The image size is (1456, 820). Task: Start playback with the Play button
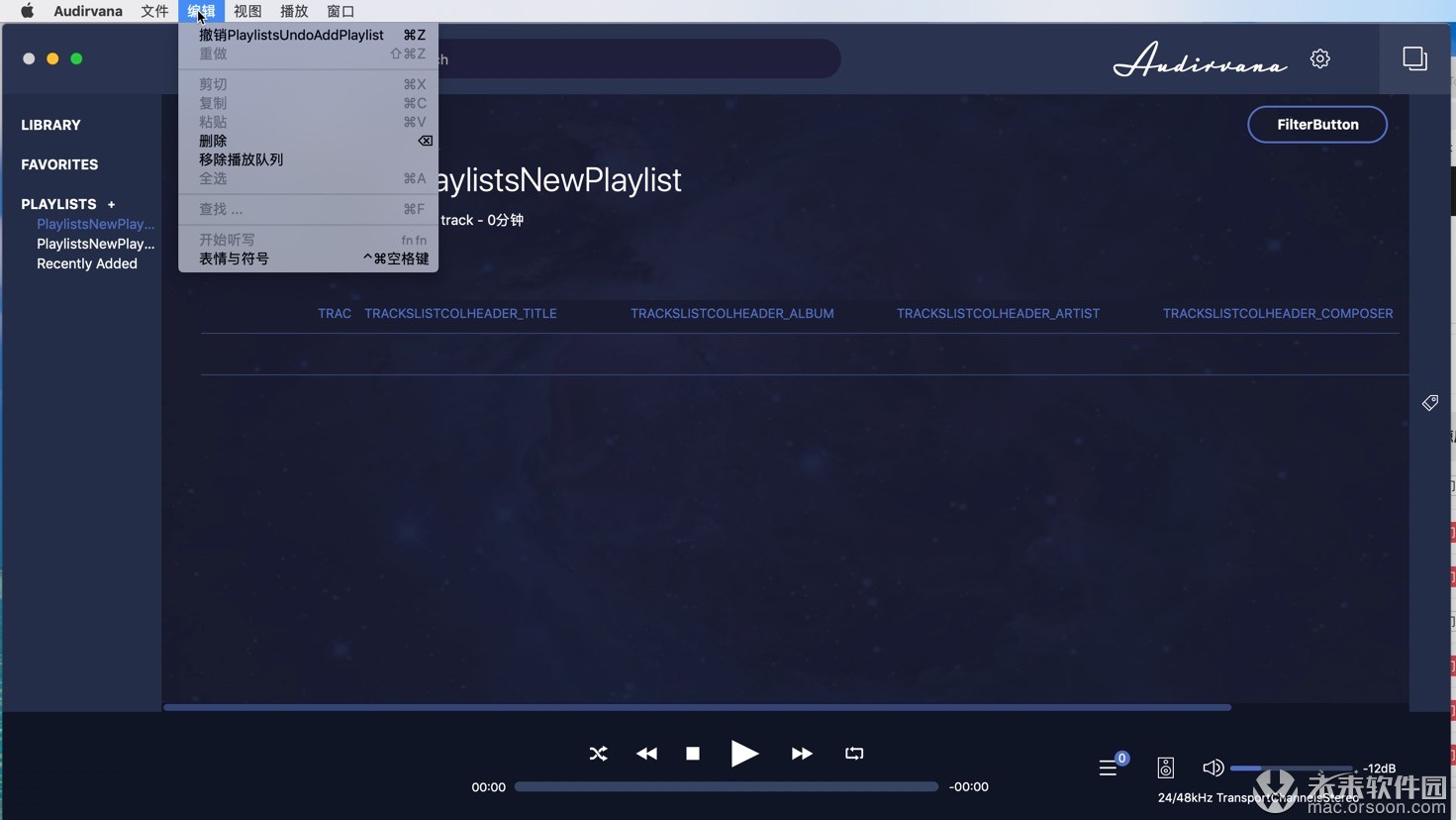point(744,754)
